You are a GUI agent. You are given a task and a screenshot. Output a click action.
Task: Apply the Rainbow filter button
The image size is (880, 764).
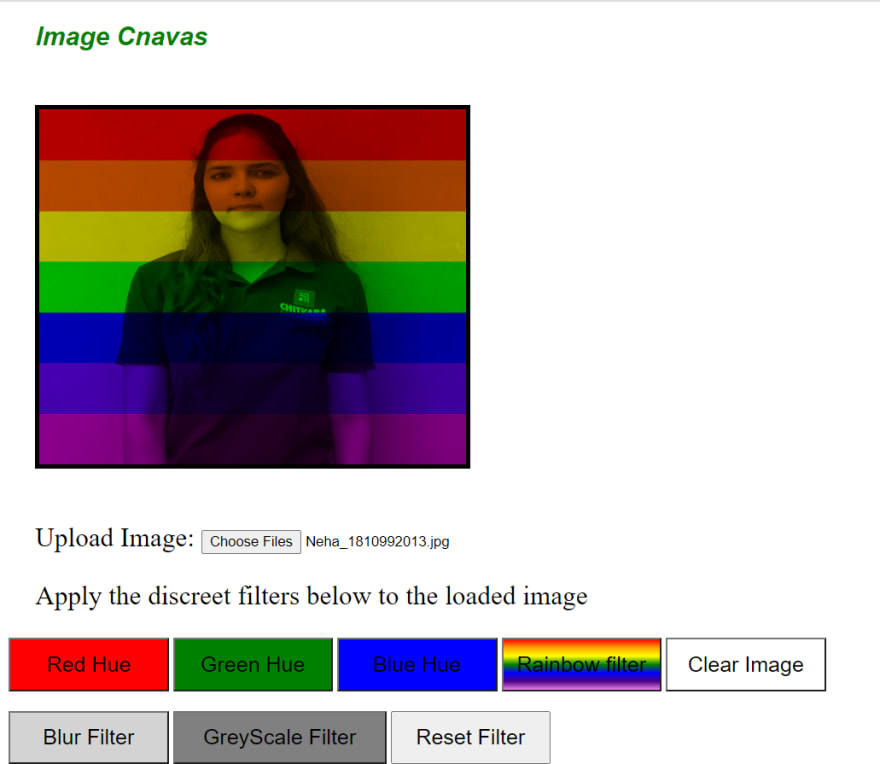pos(581,665)
